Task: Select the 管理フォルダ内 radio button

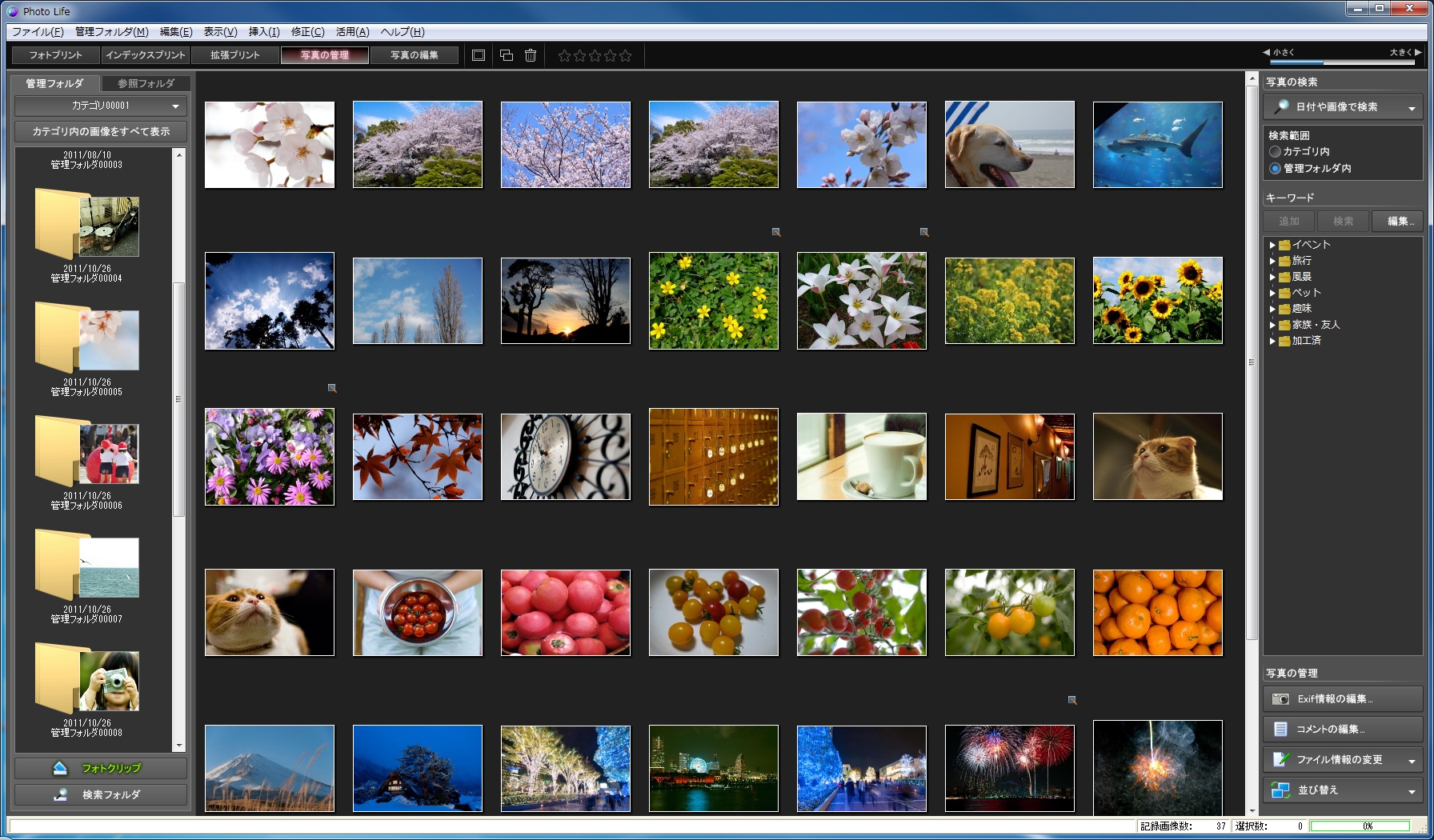Action: click(x=1274, y=167)
